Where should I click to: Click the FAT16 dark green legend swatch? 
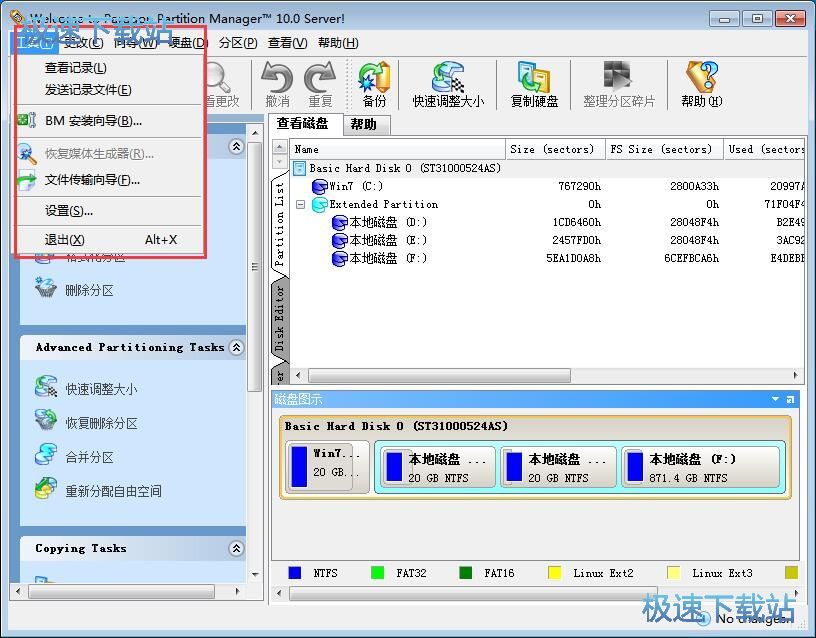(x=466, y=572)
